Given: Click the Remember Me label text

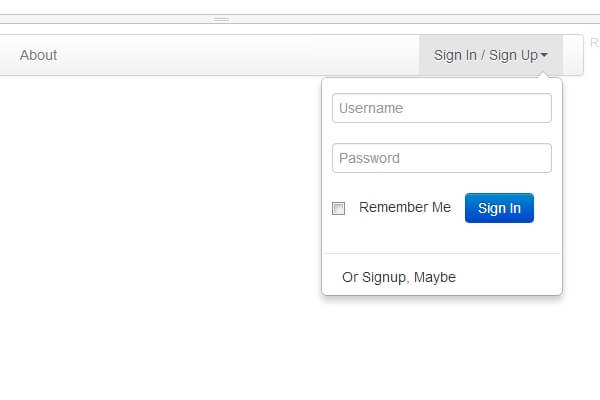Looking at the screenshot, I should 405,208.
